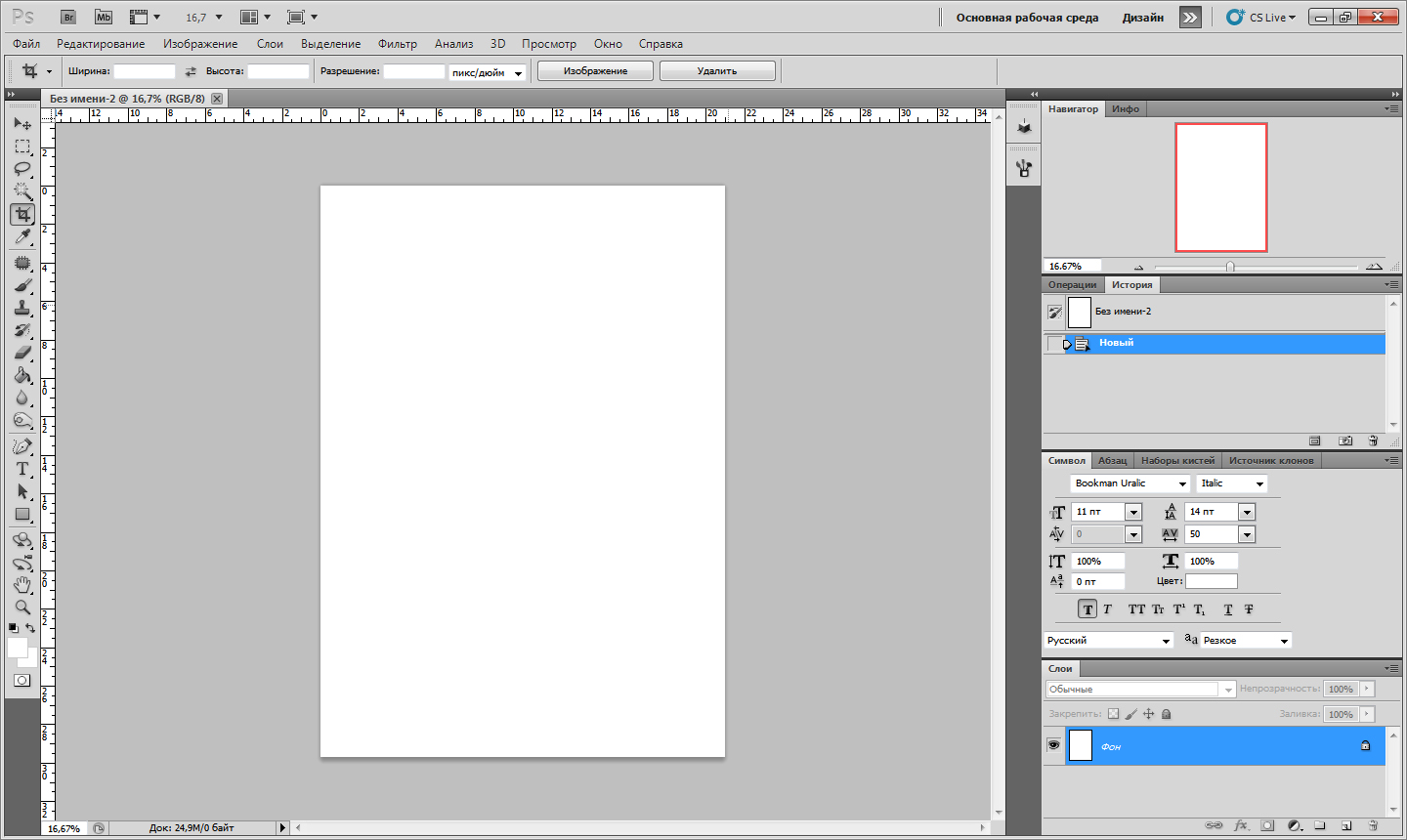This screenshot has width=1407, height=840.
Task: Toggle All Caps text style
Action: [1136, 609]
